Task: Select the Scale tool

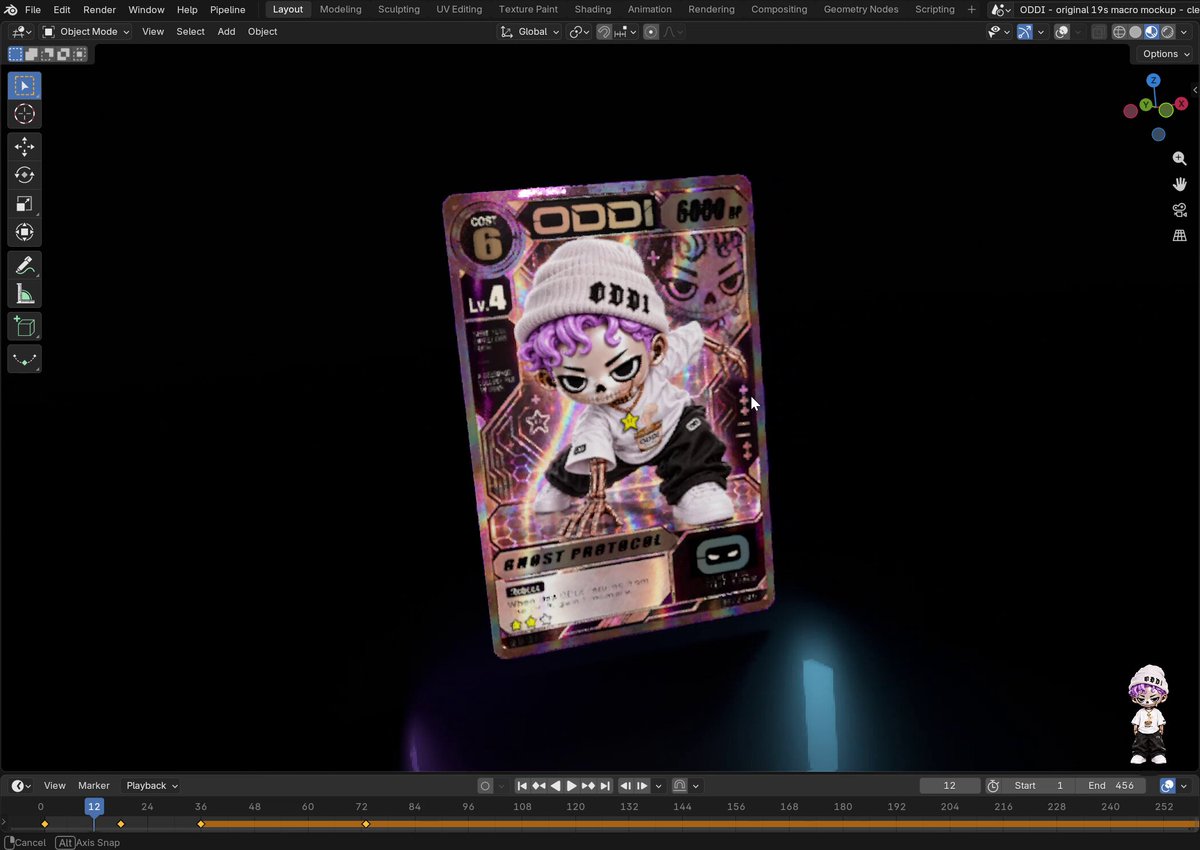Action: coord(25,204)
